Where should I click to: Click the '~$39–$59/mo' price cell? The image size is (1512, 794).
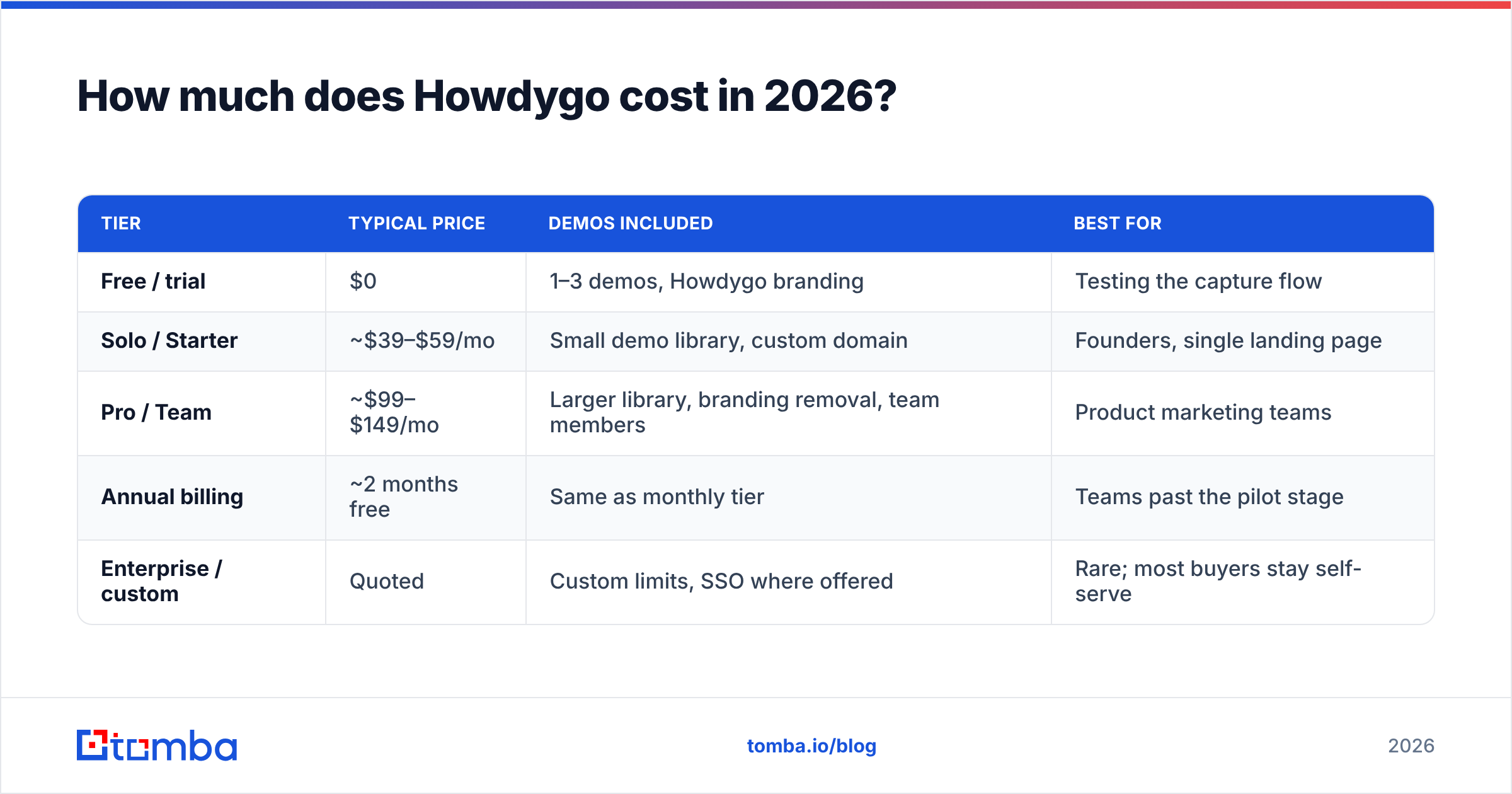coord(426,341)
